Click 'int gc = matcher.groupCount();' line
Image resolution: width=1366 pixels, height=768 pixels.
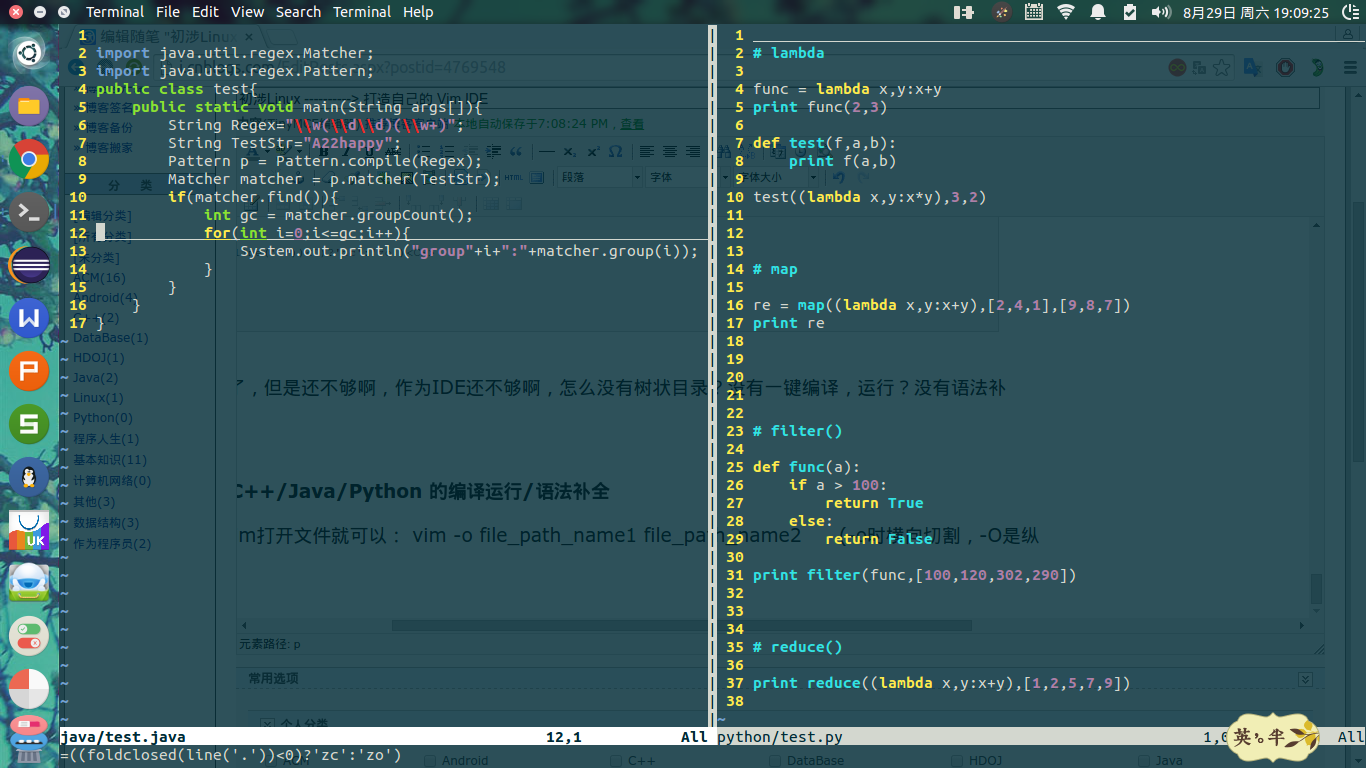click(339, 215)
